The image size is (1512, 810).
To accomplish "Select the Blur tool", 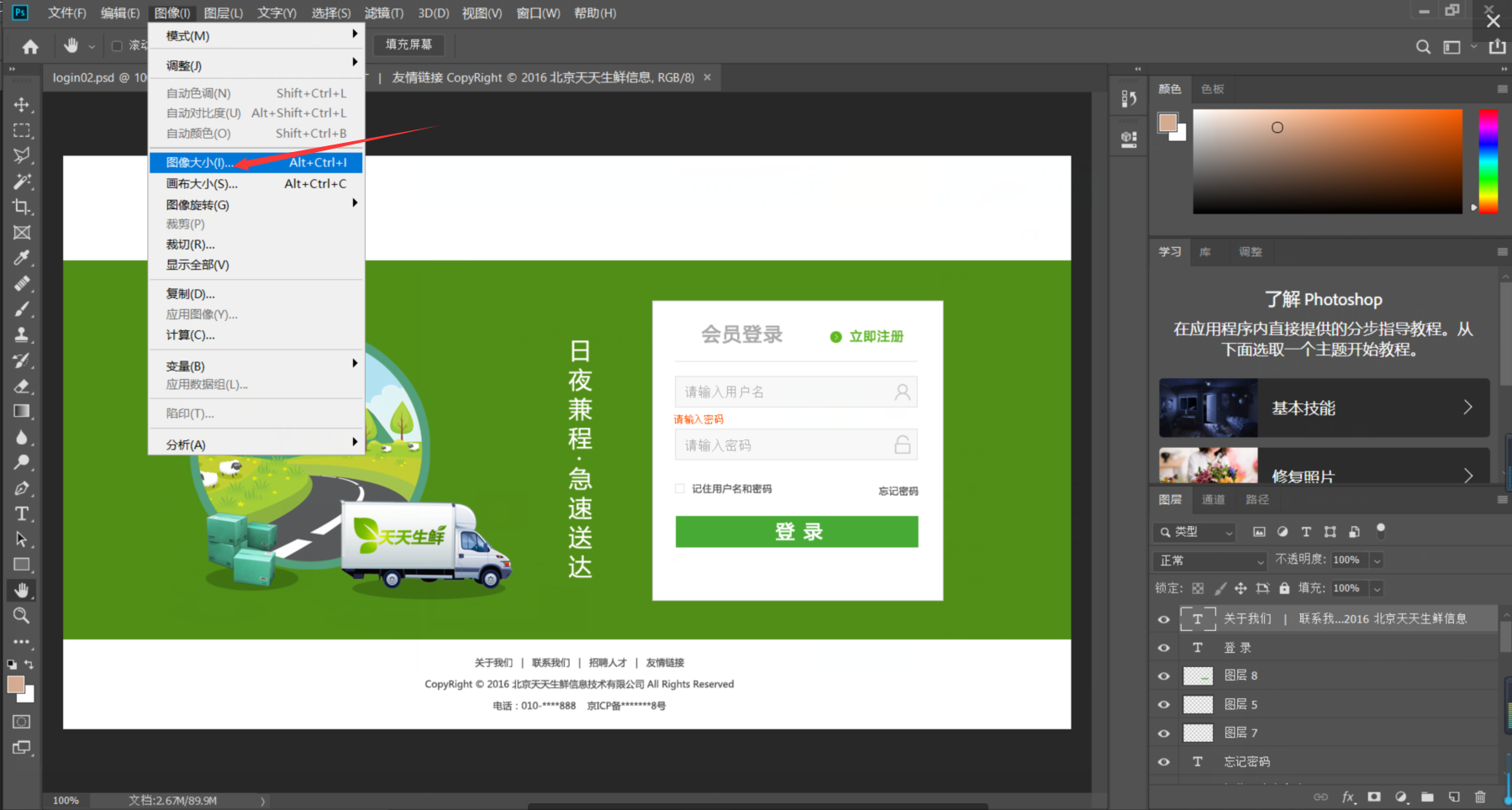I will [x=22, y=437].
